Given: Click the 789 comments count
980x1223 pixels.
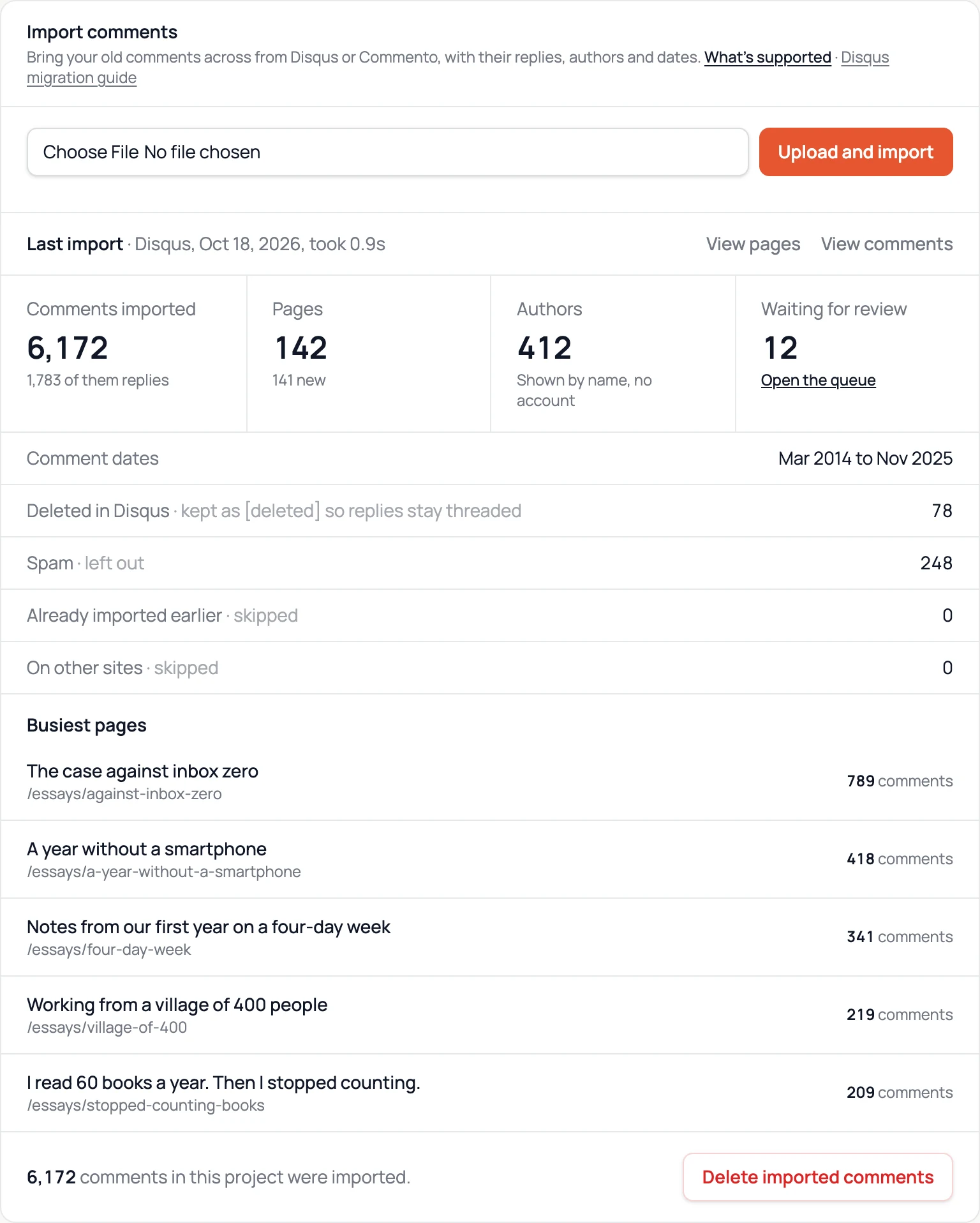Looking at the screenshot, I should (x=900, y=781).
